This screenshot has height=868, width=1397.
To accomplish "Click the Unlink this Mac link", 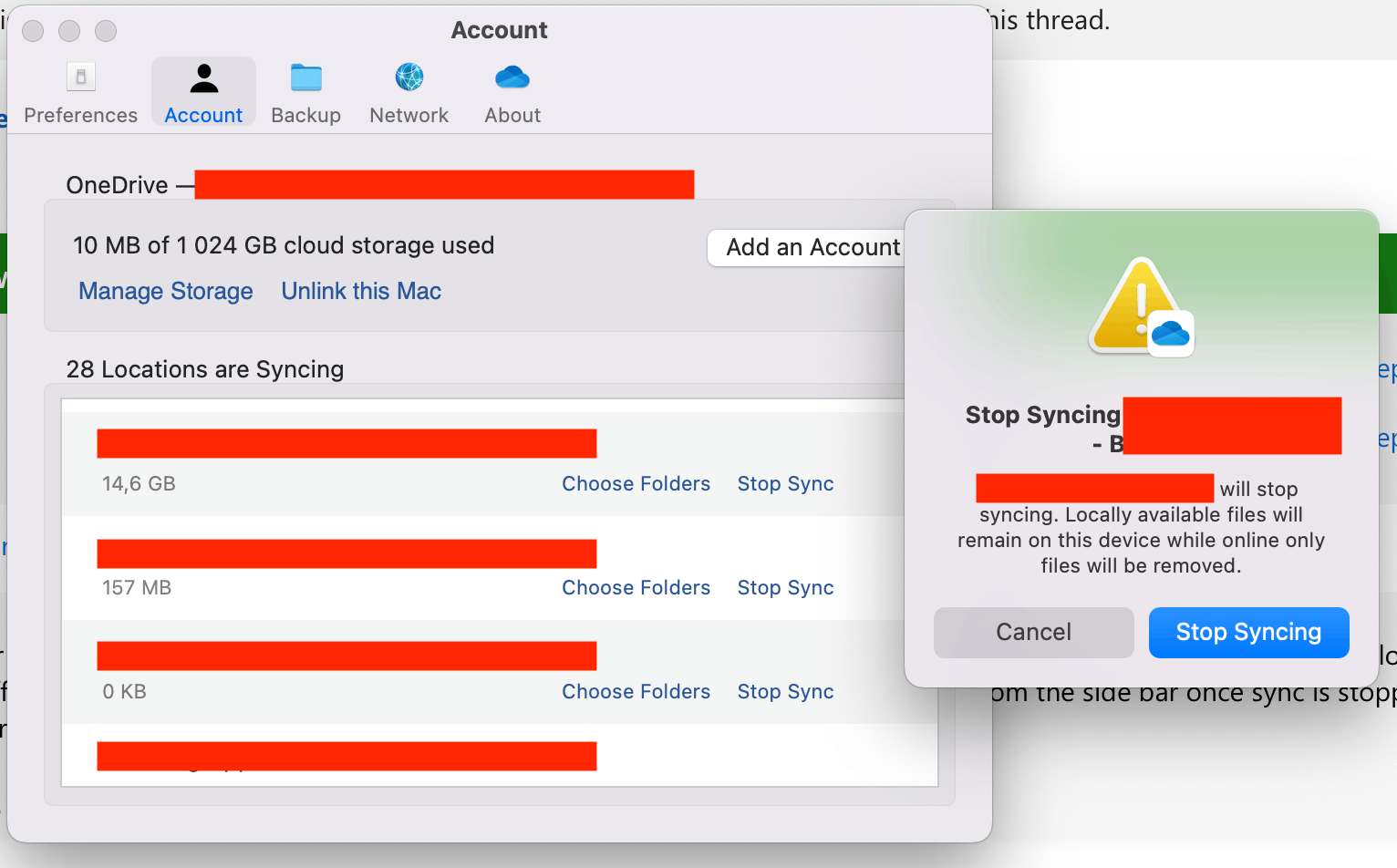I will pos(361,291).
